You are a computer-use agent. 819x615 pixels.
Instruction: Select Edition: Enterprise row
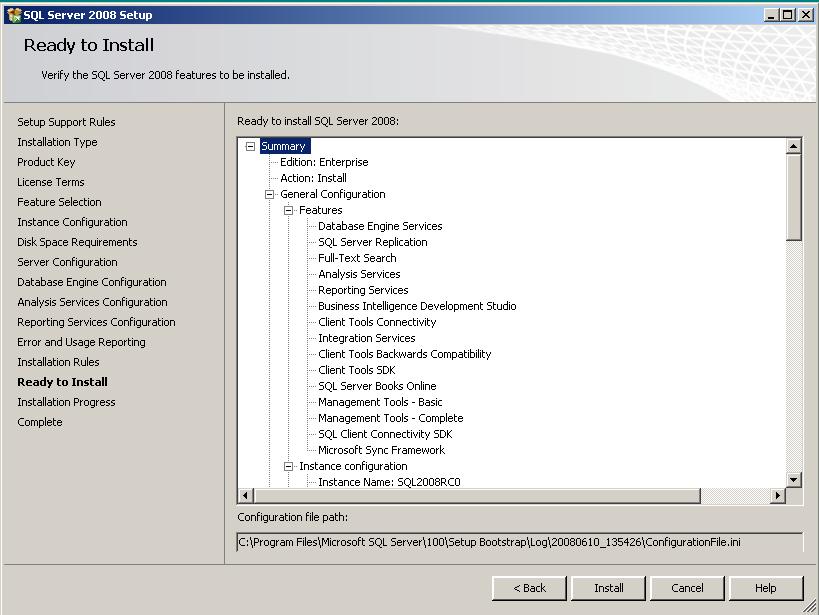324,163
